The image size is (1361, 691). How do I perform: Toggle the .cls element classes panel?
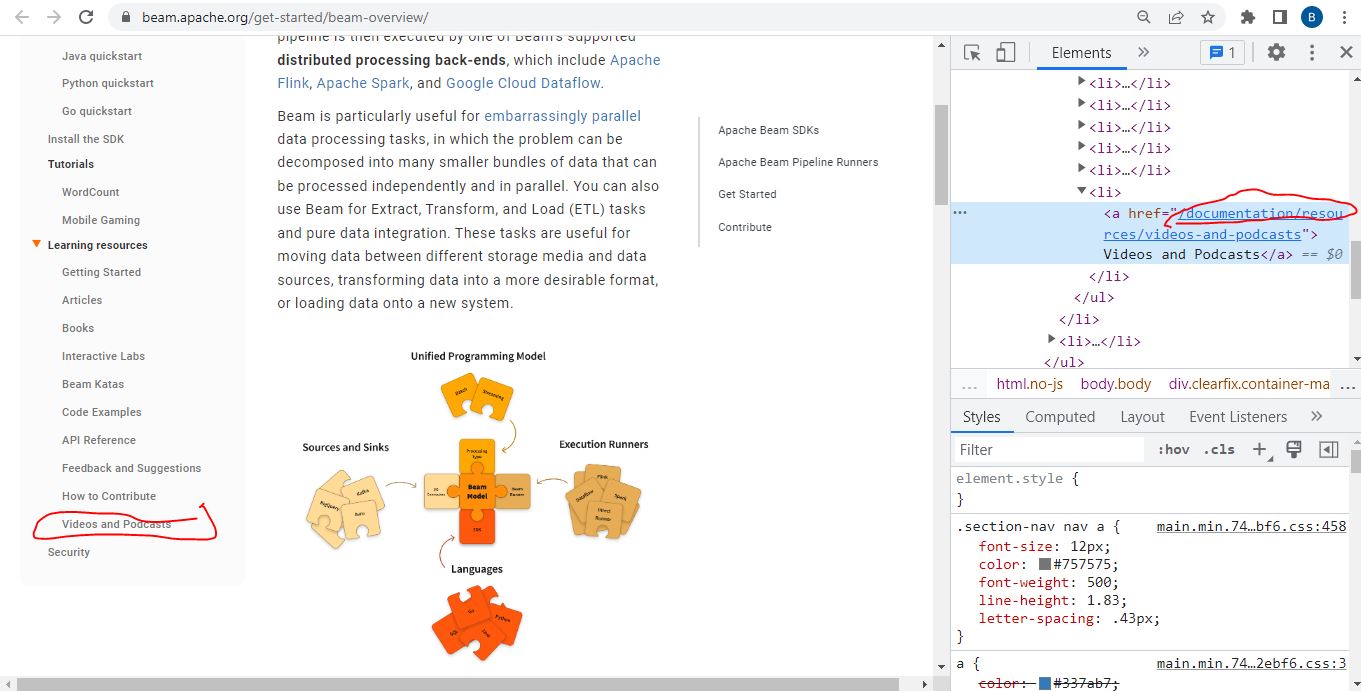(x=1219, y=450)
